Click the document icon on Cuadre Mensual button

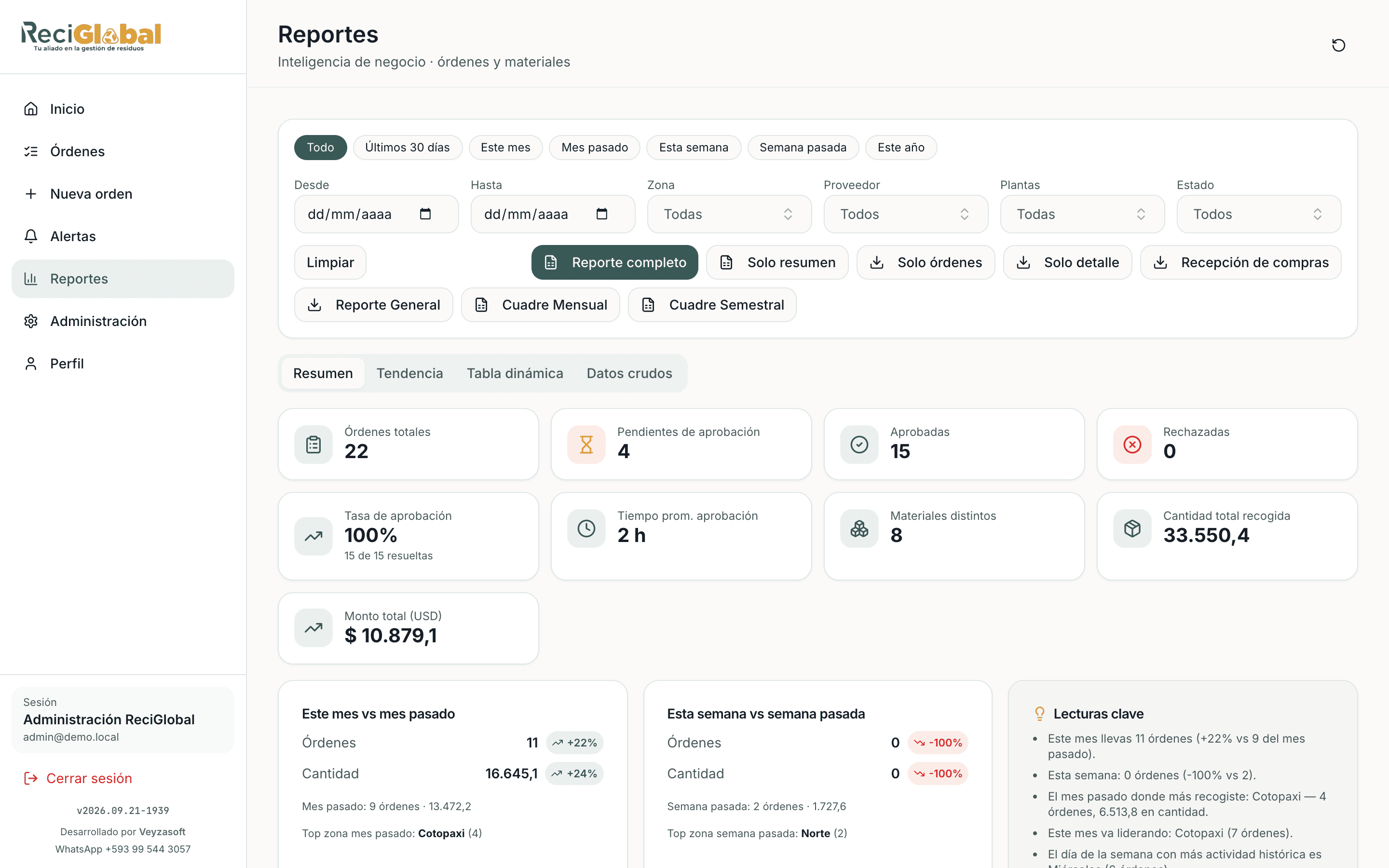[x=481, y=305]
